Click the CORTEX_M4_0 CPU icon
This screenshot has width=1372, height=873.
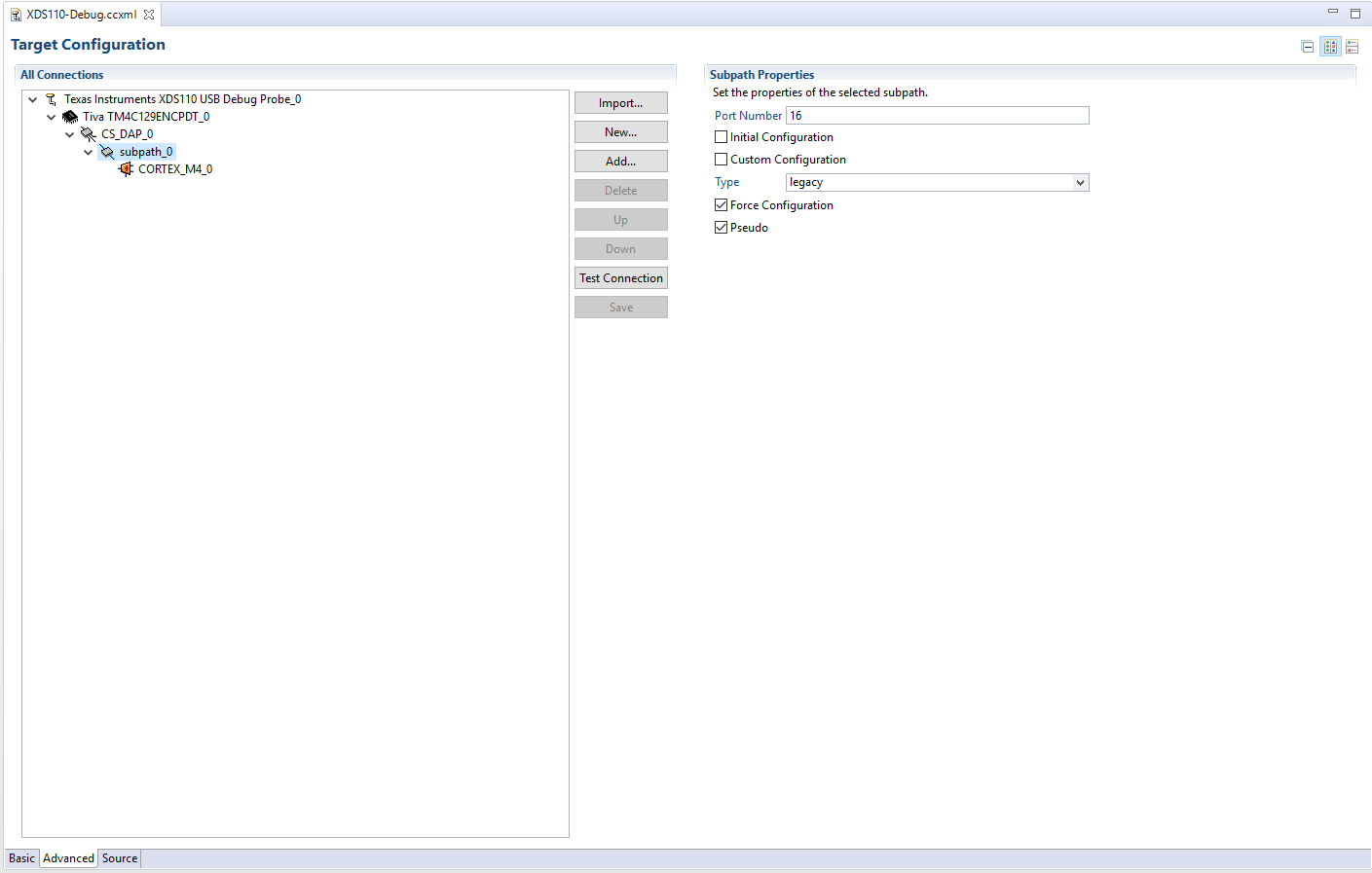click(x=126, y=169)
